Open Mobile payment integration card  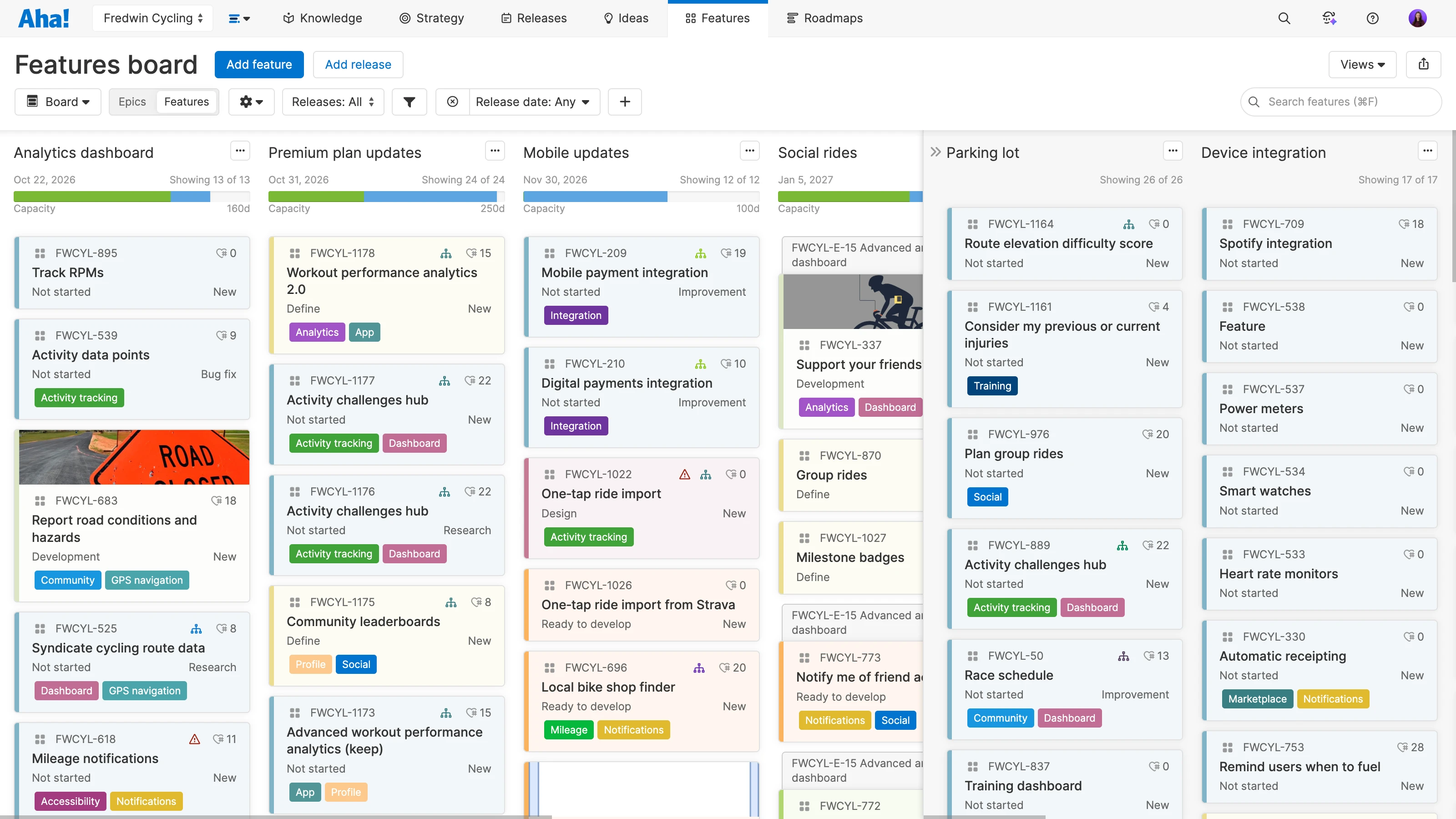[642, 287]
